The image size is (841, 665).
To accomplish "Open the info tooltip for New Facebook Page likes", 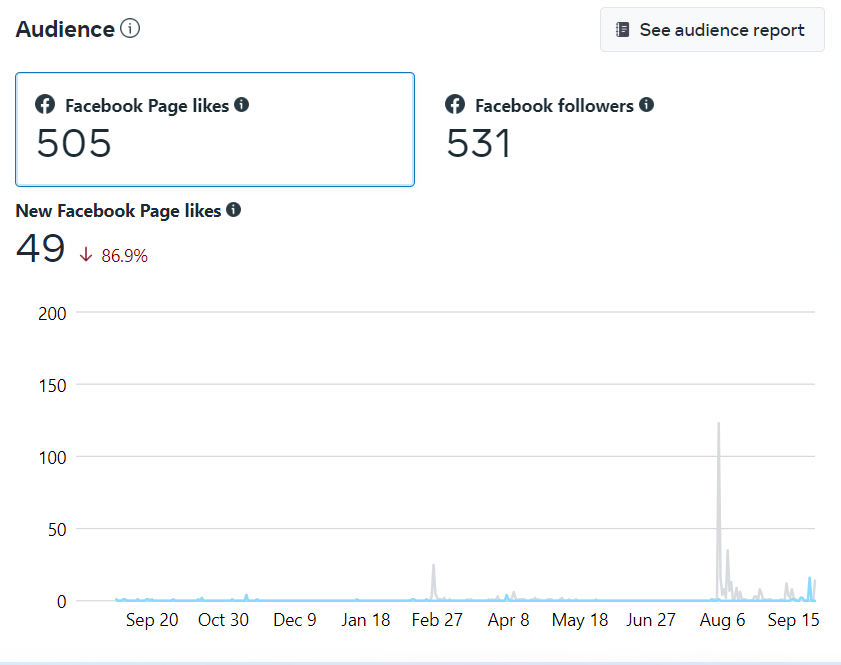I will pos(233,210).
